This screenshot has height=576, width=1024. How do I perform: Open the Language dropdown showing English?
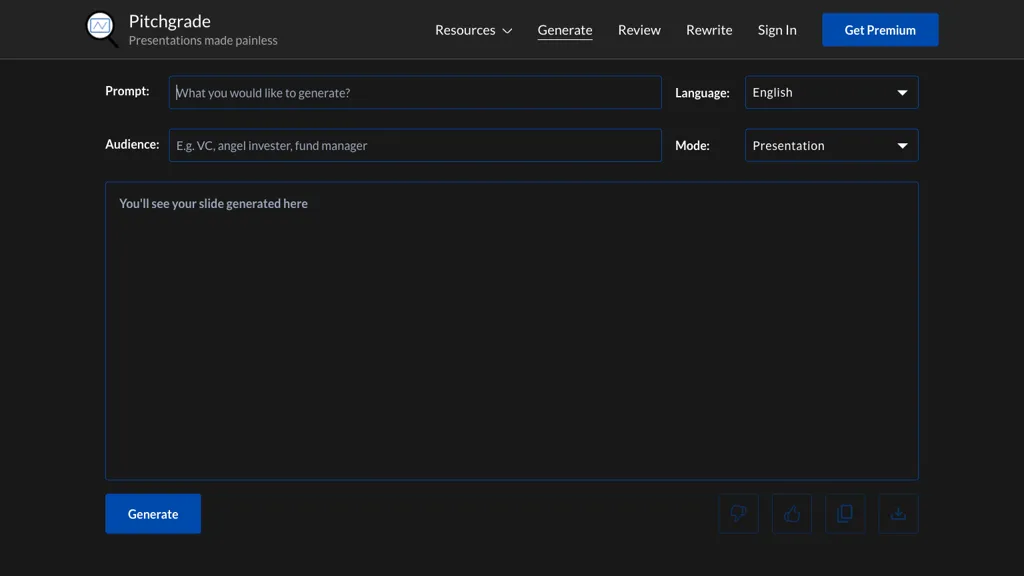point(831,91)
